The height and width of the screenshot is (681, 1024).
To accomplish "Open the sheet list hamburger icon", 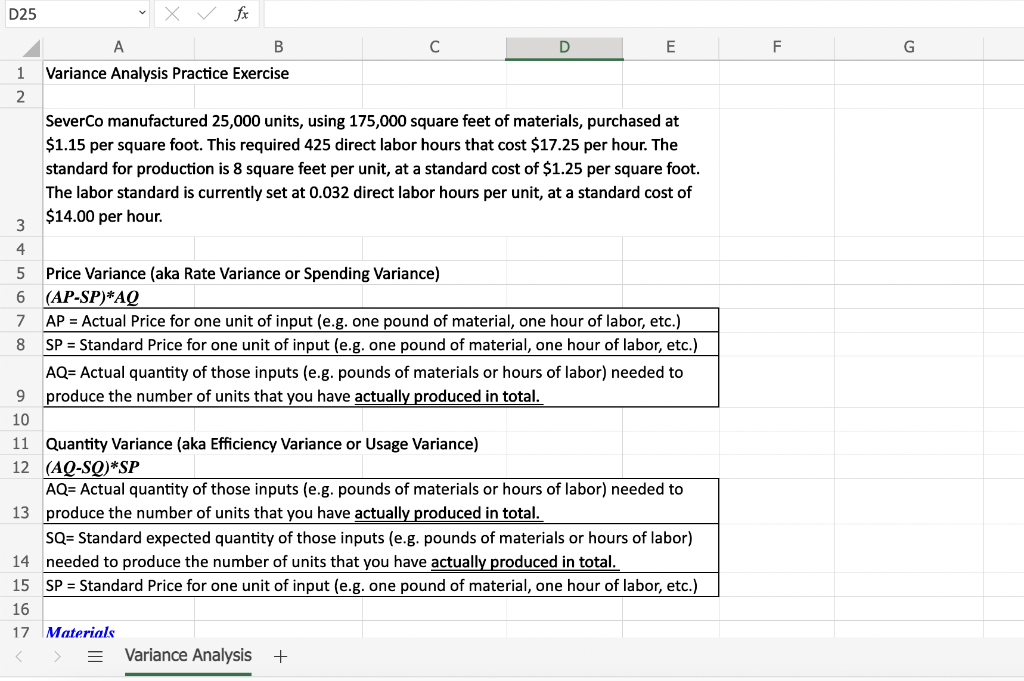I will click(x=95, y=656).
